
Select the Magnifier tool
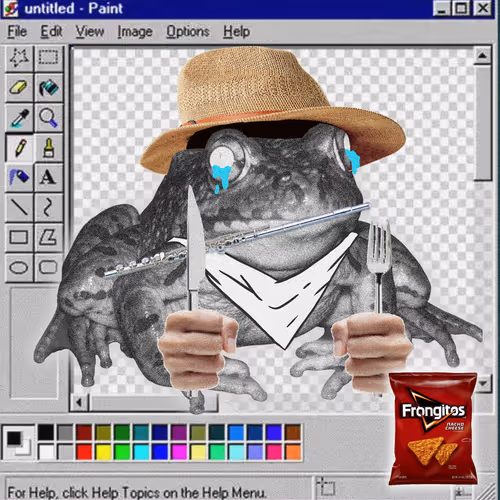(x=48, y=118)
